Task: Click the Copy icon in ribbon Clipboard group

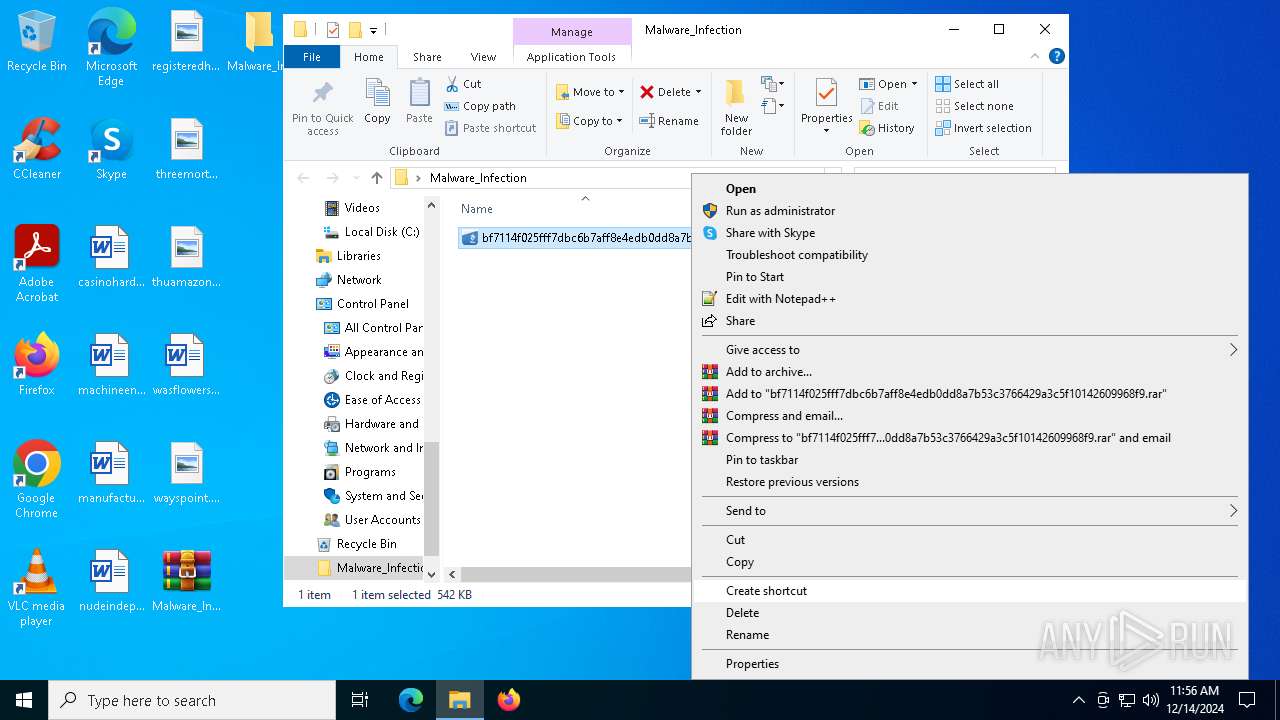Action: point(377,94)
